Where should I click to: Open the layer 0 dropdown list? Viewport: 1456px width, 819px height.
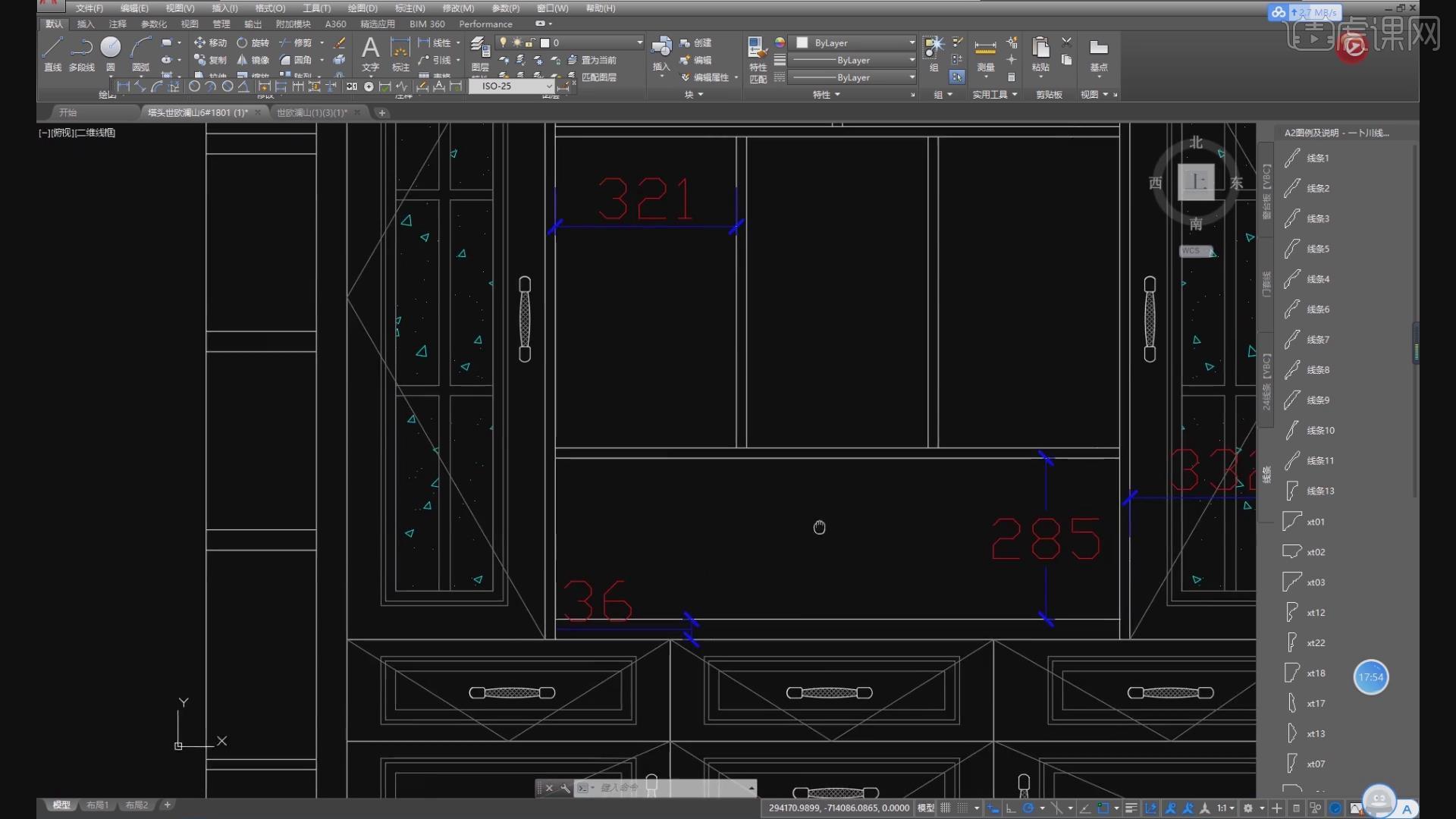tap(639, 42)
